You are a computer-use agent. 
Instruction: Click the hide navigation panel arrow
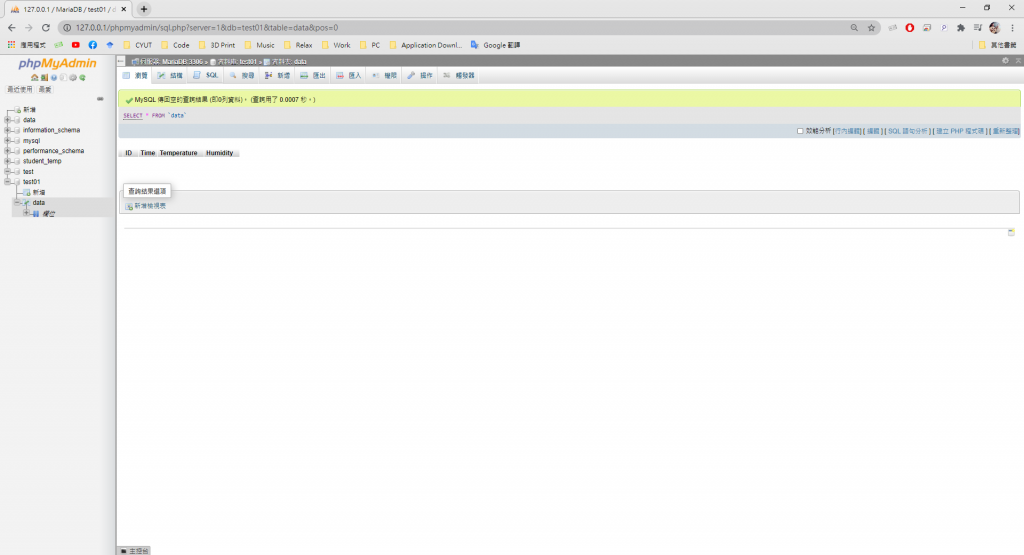click(x=121, y=61)
